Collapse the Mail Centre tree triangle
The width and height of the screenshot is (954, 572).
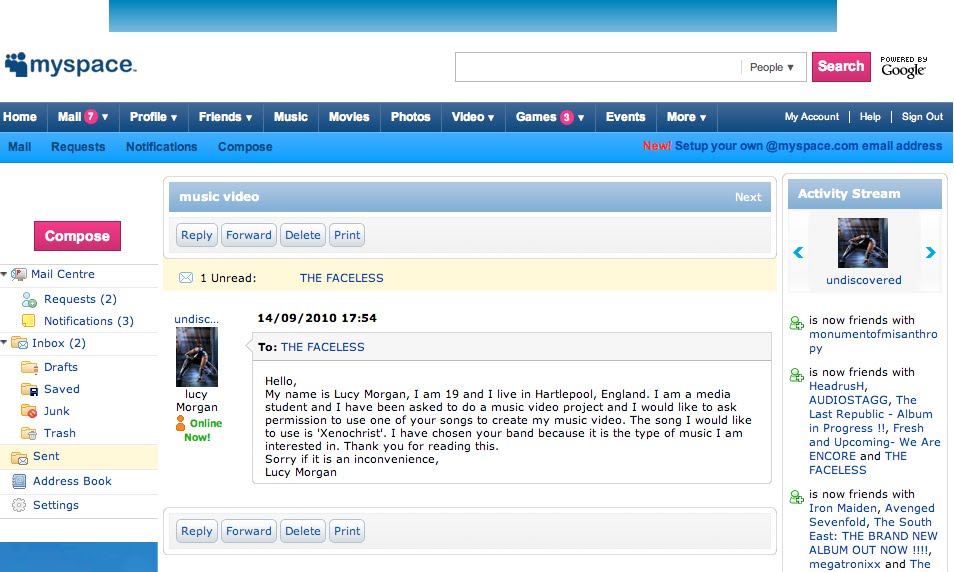click(x=4, y=274)
